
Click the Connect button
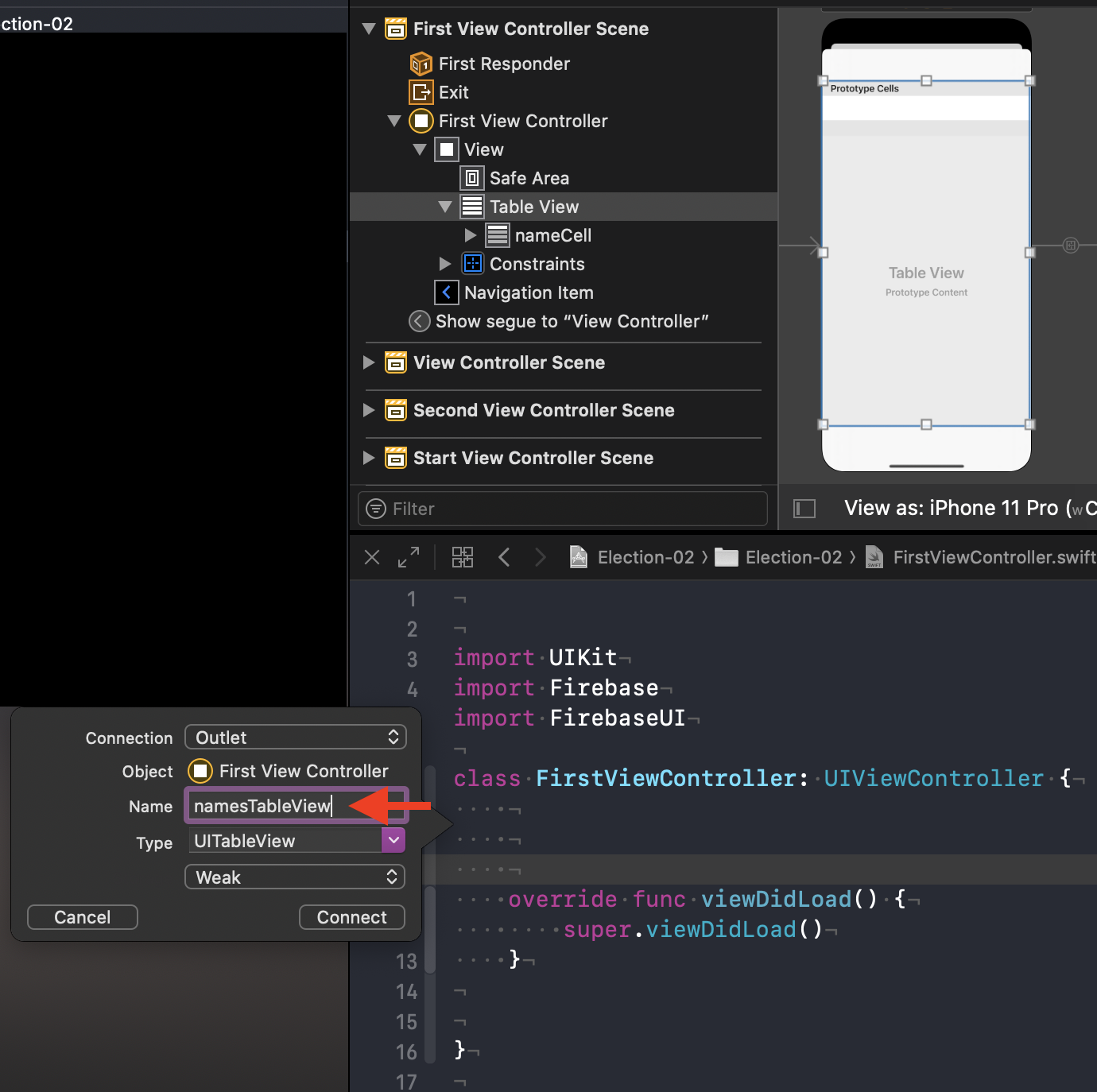pyautogui.click(x=352, y=917)
